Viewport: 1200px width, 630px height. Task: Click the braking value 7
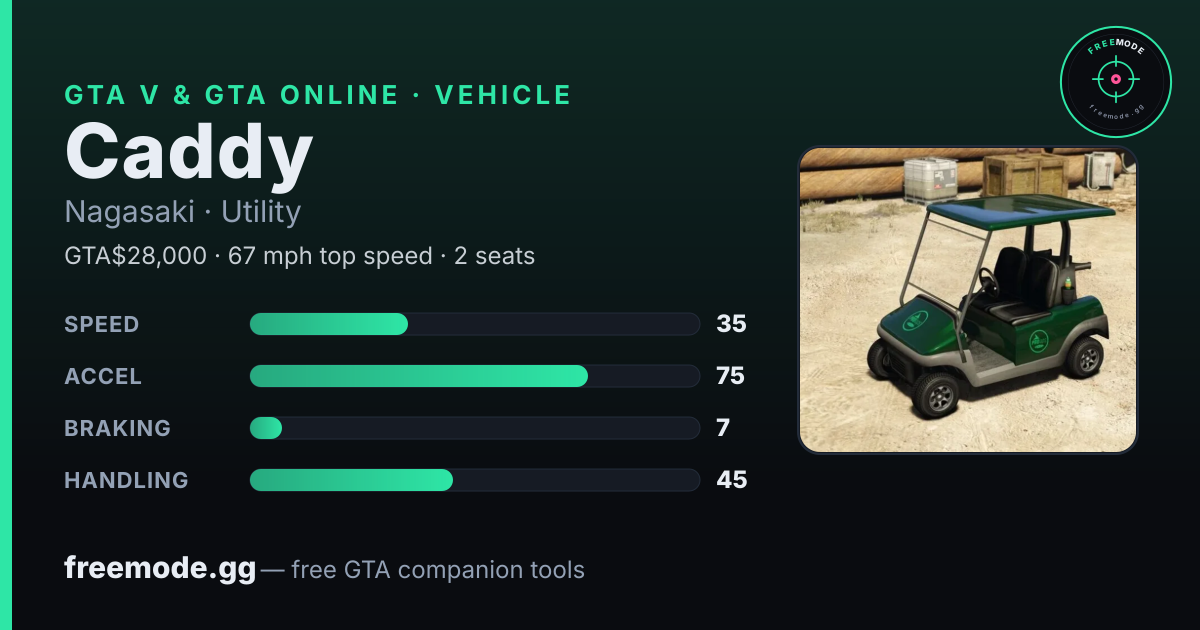coord(723,428)
